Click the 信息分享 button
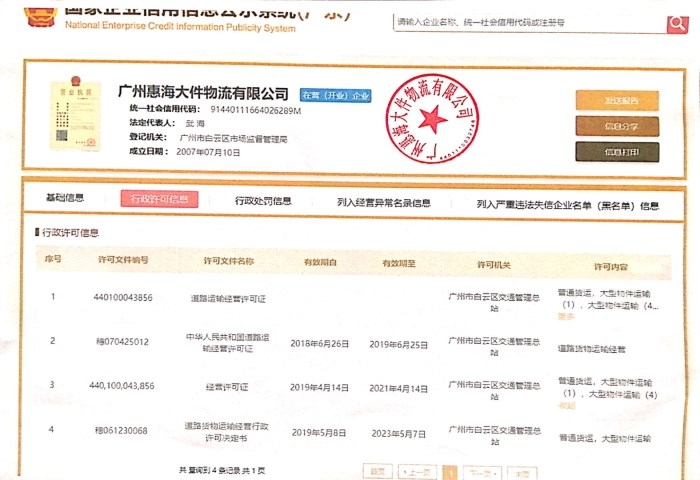 pos(617,126)
